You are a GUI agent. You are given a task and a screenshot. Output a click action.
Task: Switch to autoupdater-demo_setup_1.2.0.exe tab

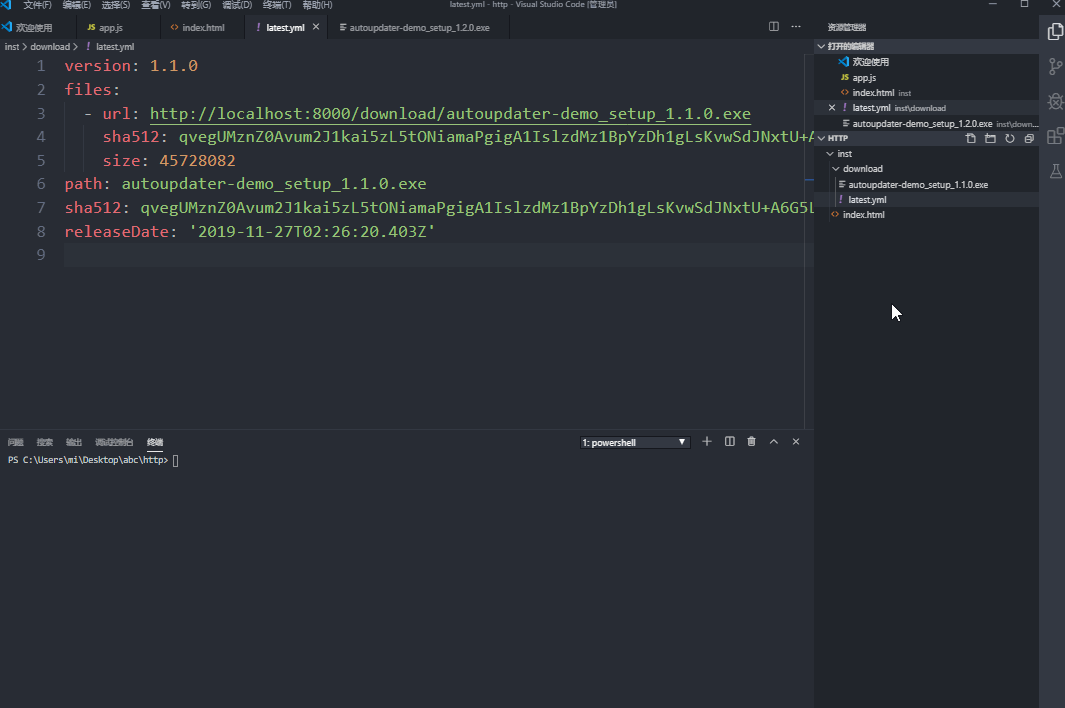tap(419, 28)
